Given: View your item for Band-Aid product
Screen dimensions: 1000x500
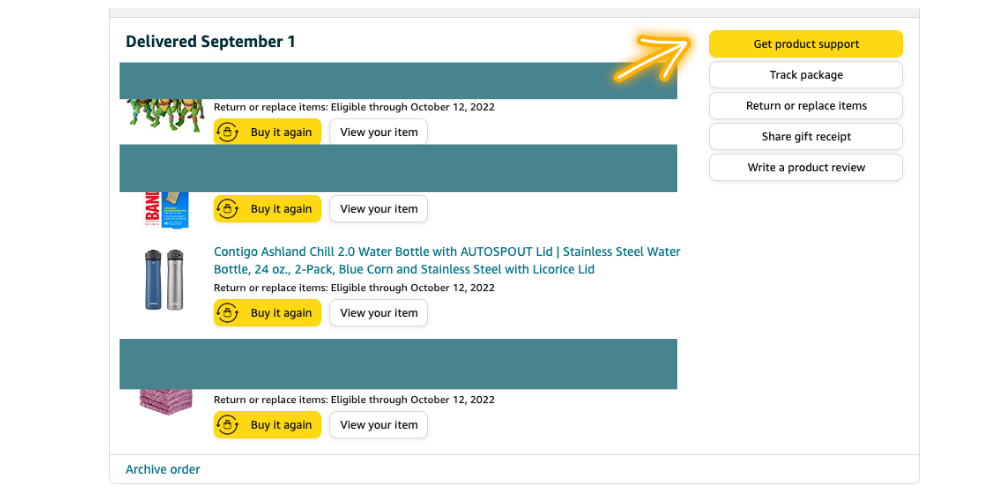Looking at the screenshot, I should [379, 209].
